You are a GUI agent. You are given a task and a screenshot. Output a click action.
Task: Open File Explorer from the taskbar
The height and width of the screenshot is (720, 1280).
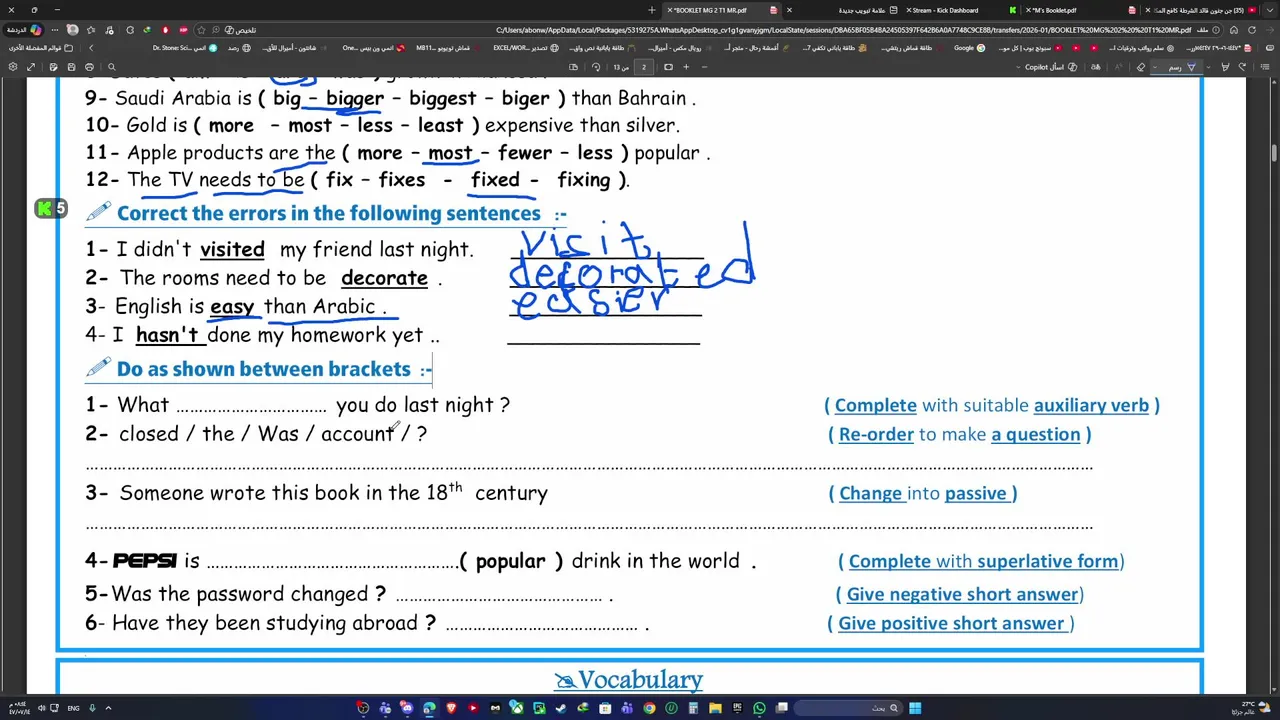715,708
